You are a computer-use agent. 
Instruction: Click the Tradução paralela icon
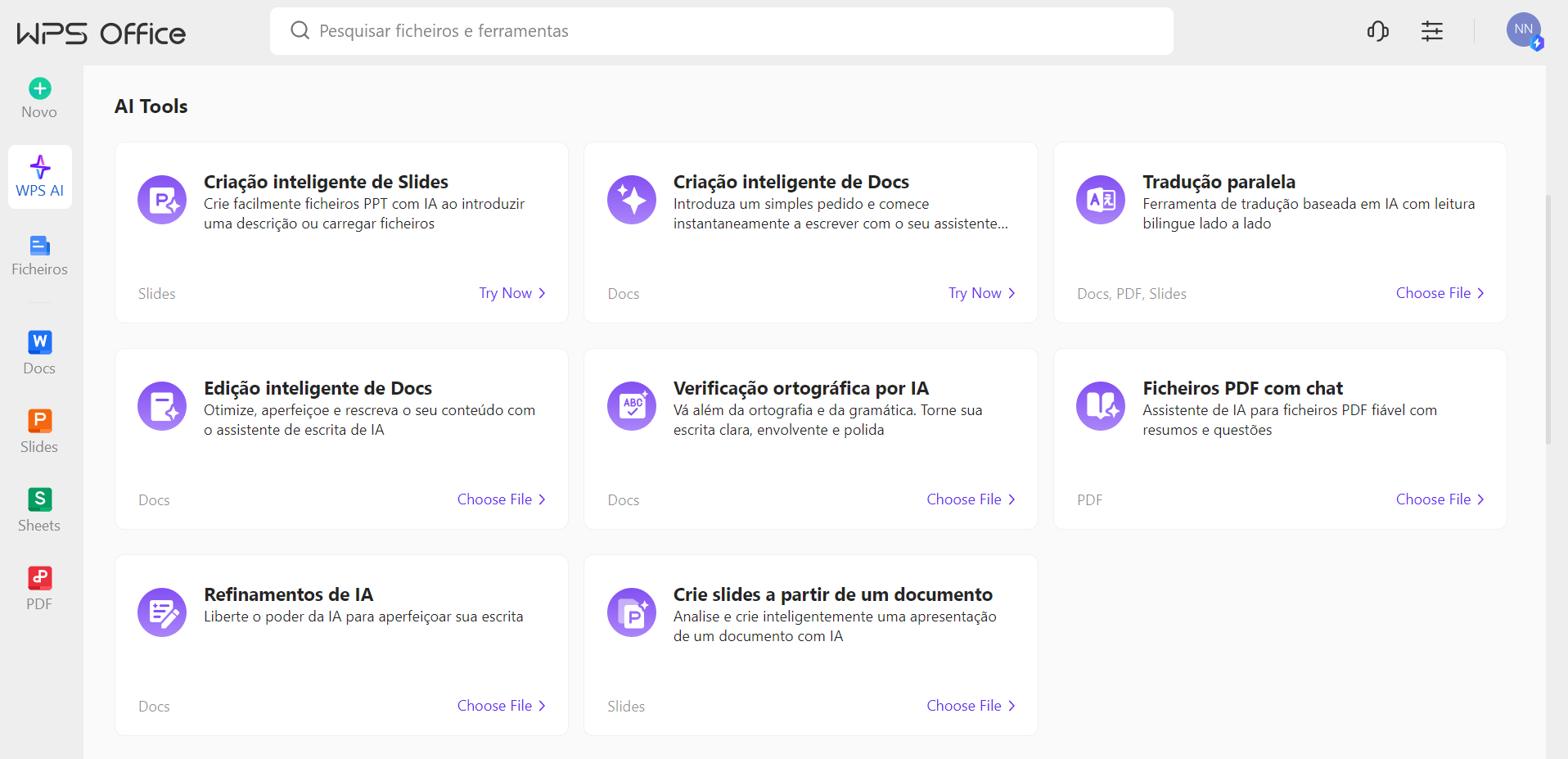(x=1101, y=200)
